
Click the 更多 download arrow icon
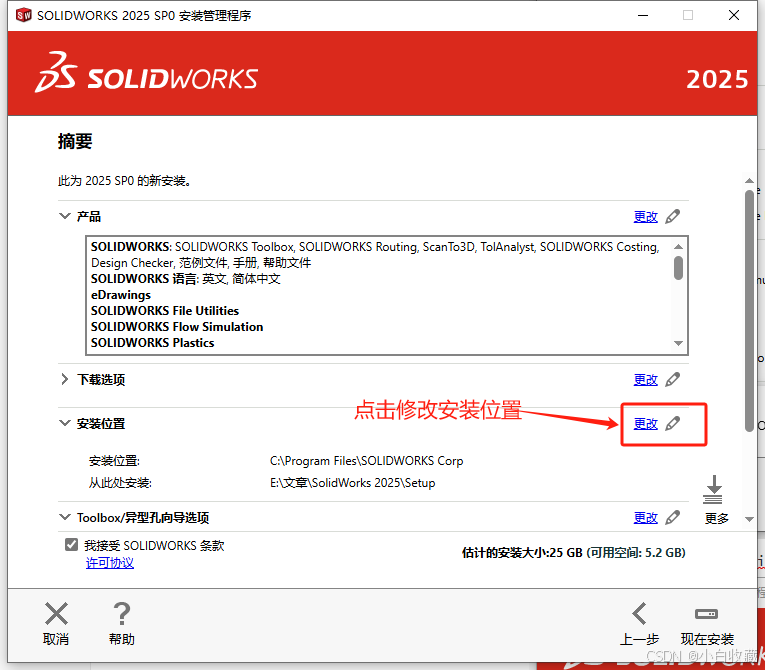[x=713, y=489]
